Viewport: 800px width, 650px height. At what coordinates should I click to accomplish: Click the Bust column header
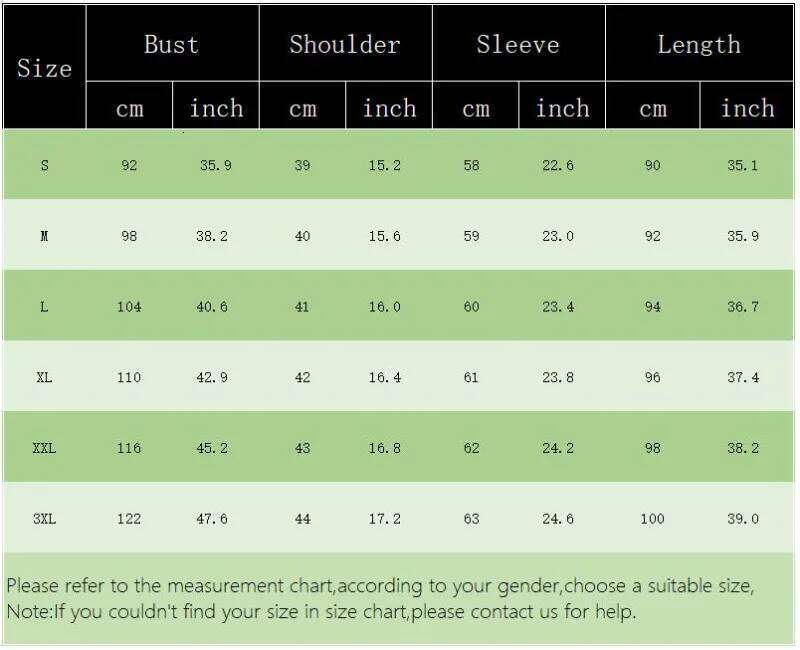(172, 44)
